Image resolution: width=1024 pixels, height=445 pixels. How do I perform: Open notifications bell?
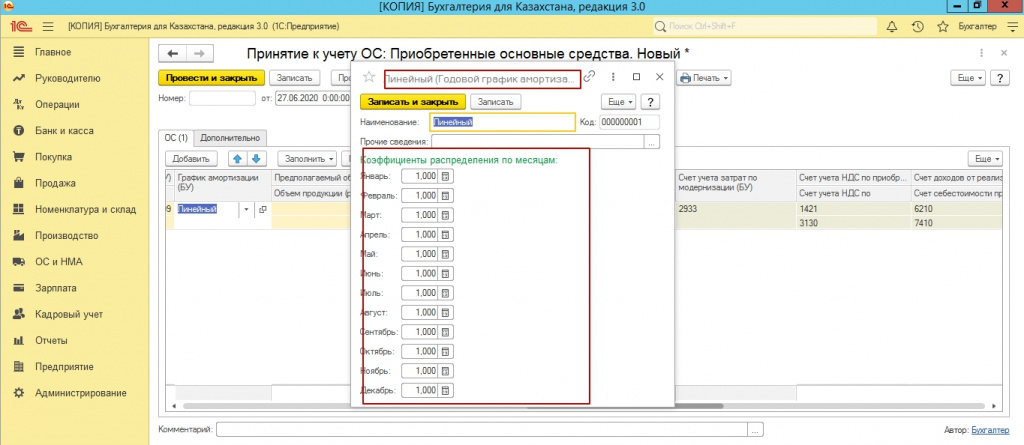[891, 27]
